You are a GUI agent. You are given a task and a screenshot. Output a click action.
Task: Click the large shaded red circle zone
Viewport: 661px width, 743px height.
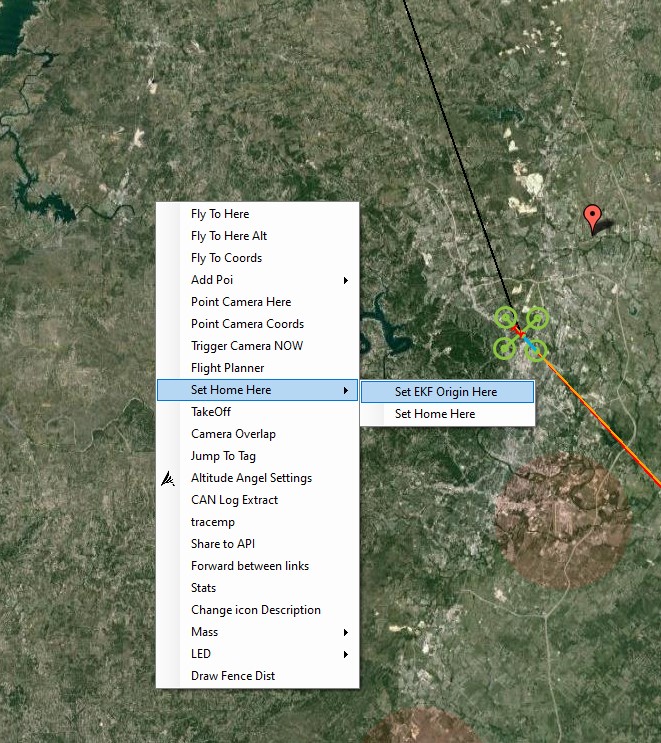tap(565, 520)
